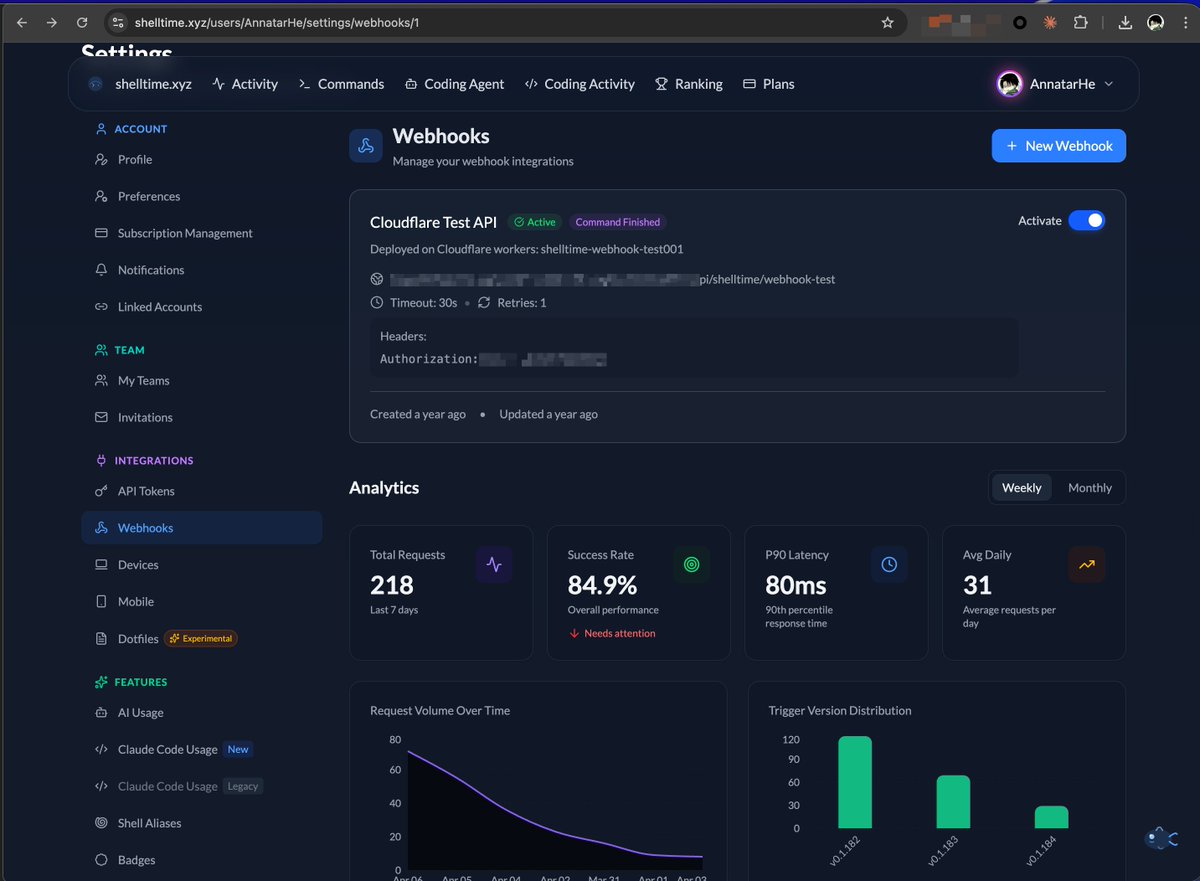Click the Command Finished tag
The image size is (1200, 881).
pos(618,222)
